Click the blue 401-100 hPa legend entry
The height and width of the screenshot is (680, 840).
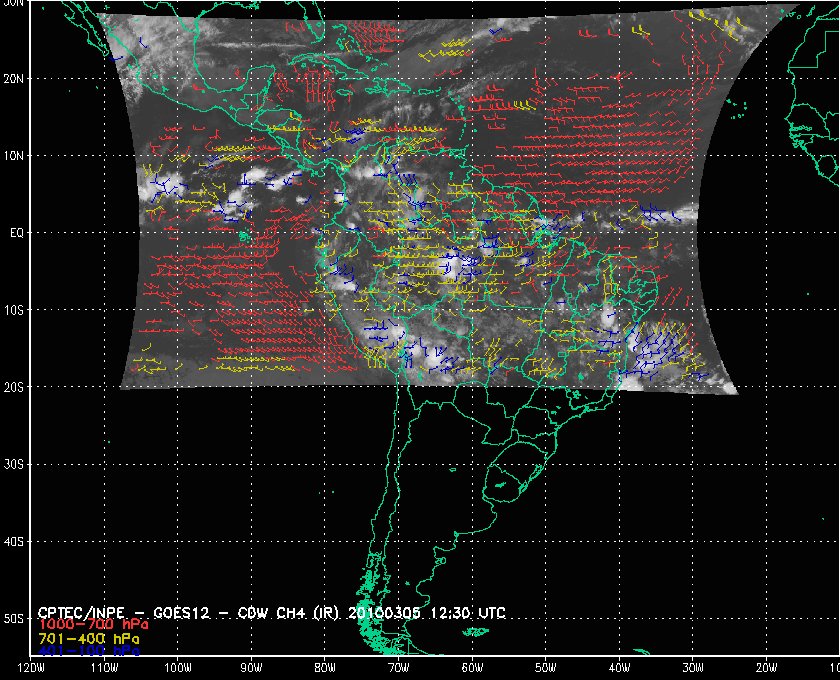tap(88, 650)
